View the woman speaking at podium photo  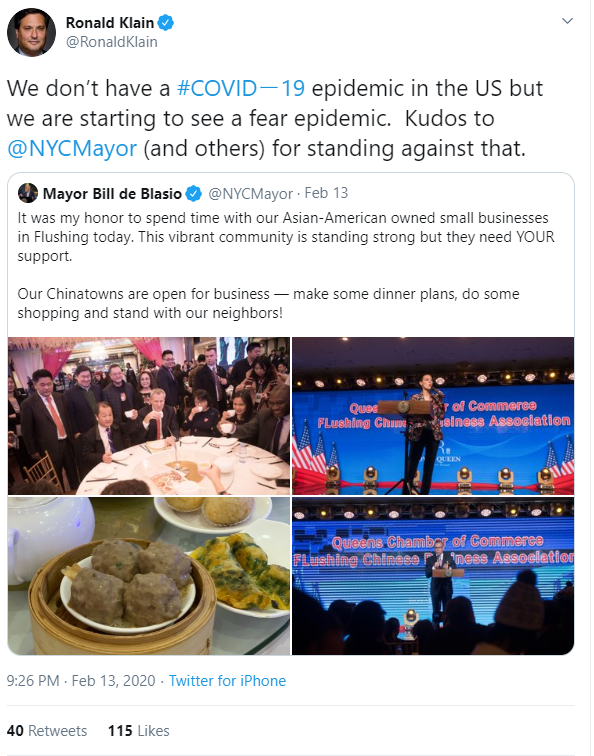pyautogui.click(x=433, y=416)
